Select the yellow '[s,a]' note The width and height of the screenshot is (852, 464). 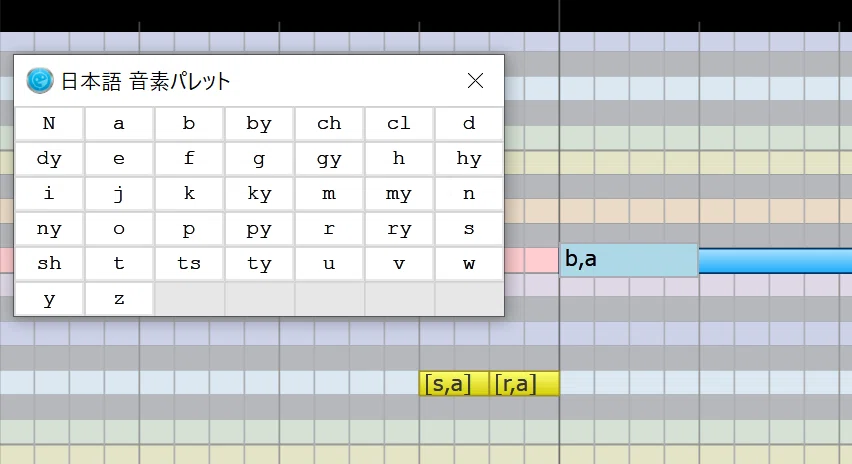(x=454, y=384)
